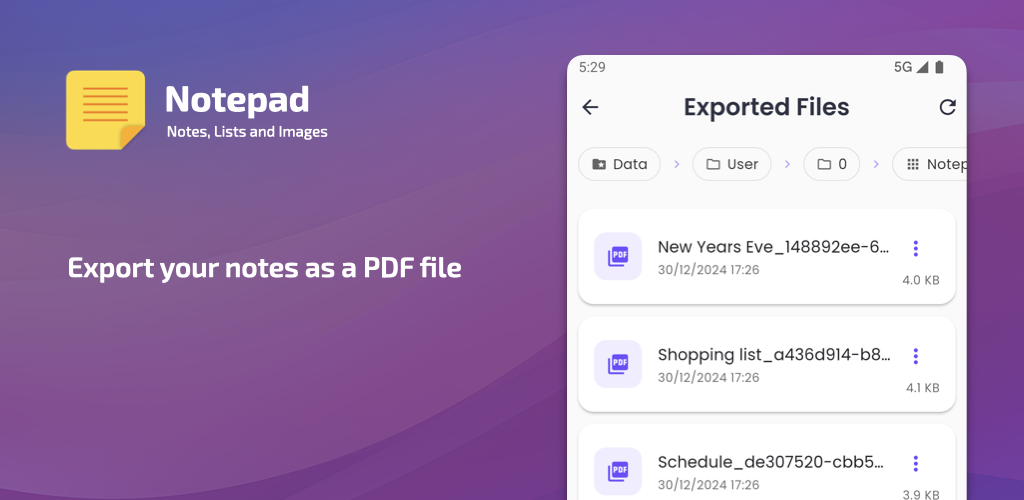
Task: Go back using the back arrow
Action: click(590, 107)
